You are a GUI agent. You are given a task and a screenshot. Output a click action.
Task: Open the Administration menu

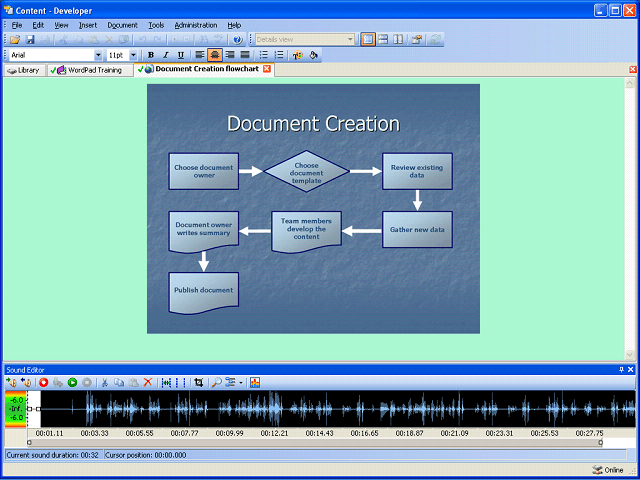[x=195, y=24]
